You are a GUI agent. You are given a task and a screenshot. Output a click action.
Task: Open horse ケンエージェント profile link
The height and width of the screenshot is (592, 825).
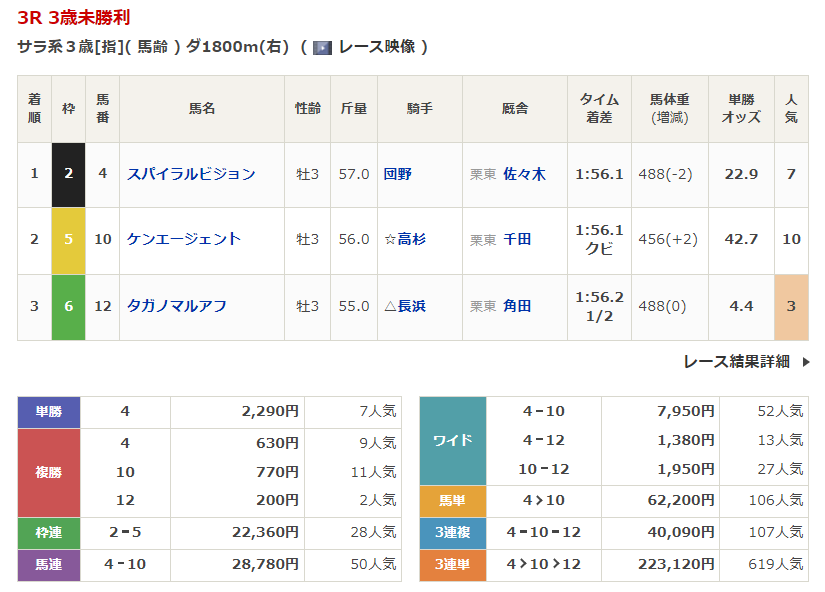tap(184, 239)
